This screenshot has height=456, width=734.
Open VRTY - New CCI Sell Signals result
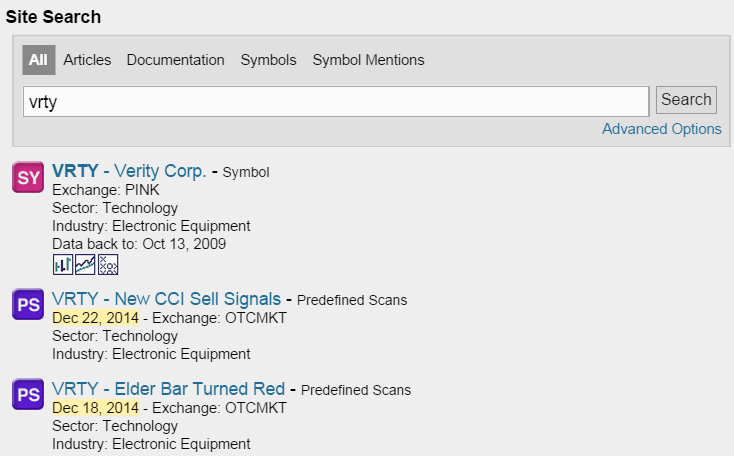[x=167, y=299]
